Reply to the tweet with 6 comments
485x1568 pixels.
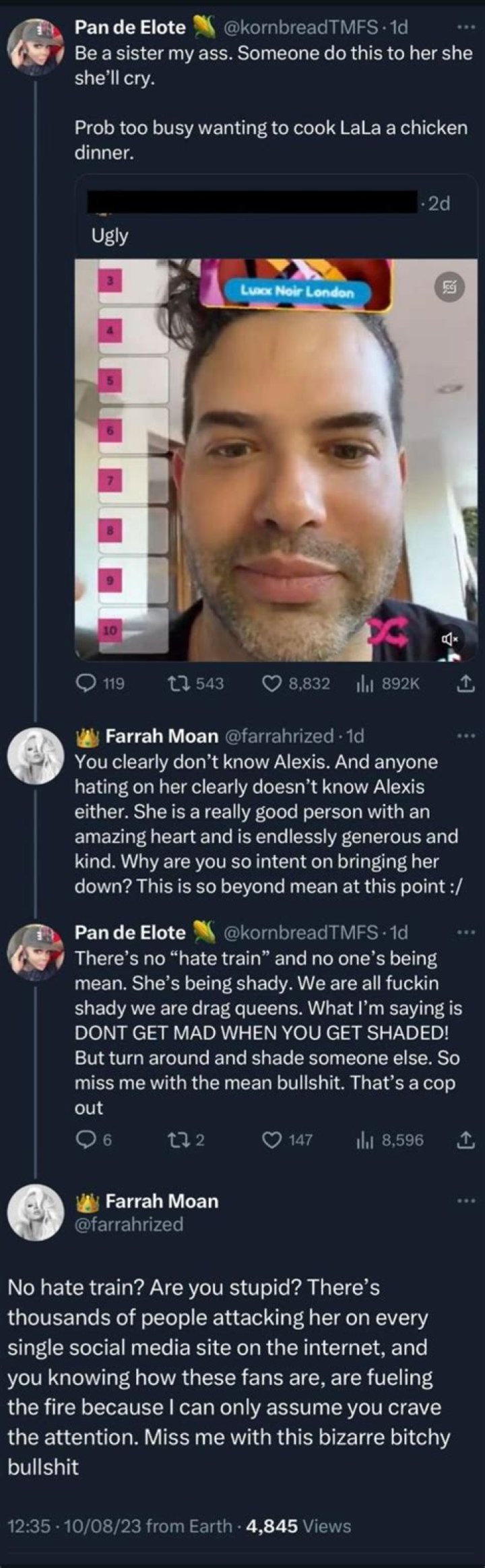point(86,1140)
